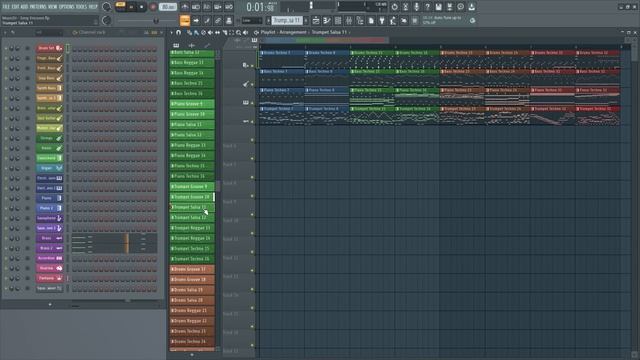Open the EDIT menu
This screenshot has width=640, height=360.
pos(15,7)
